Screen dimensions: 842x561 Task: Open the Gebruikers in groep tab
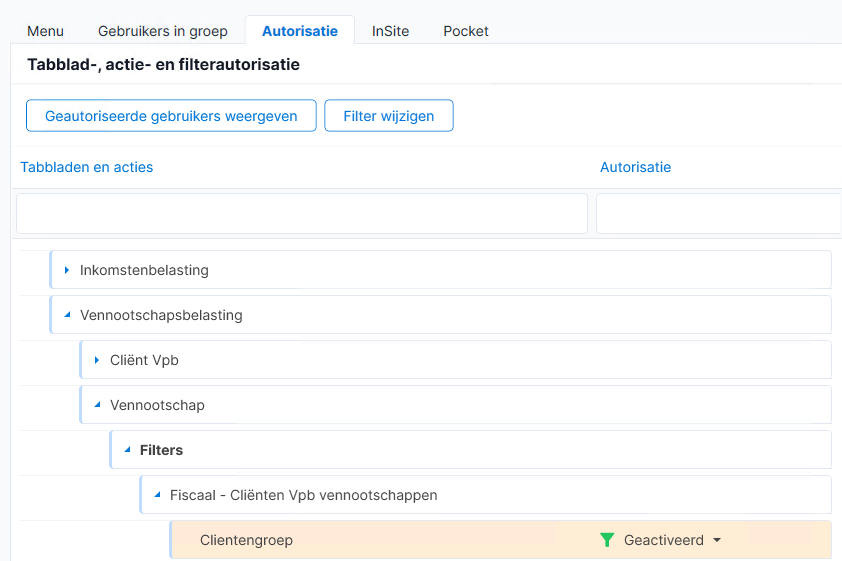163,31
